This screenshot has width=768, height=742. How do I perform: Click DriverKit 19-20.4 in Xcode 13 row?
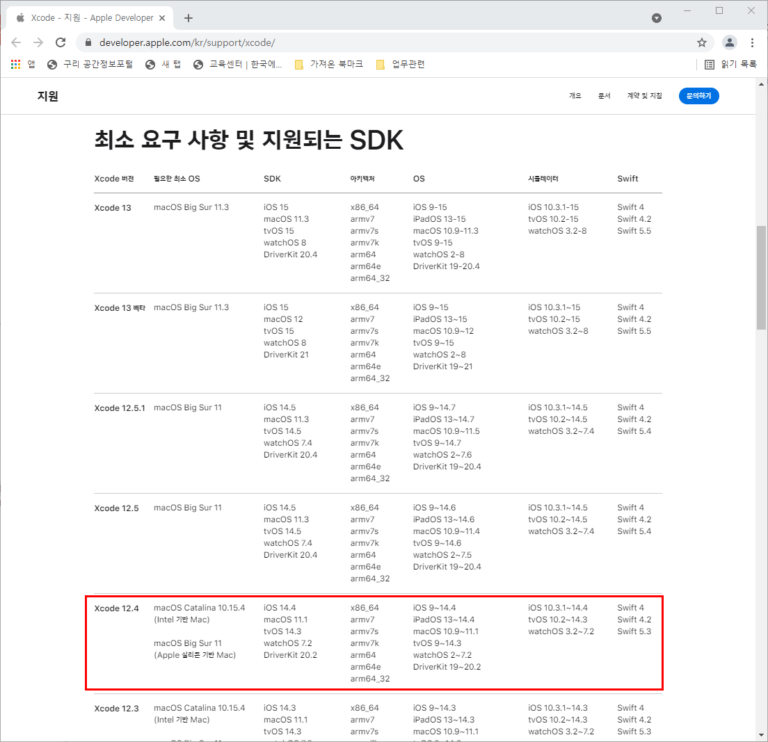coord(446,266)
